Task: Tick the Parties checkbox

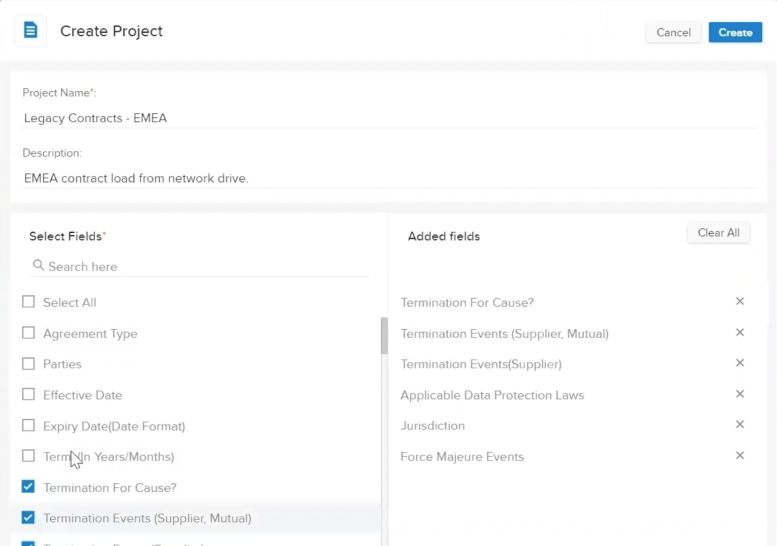Action: point(28,364)
